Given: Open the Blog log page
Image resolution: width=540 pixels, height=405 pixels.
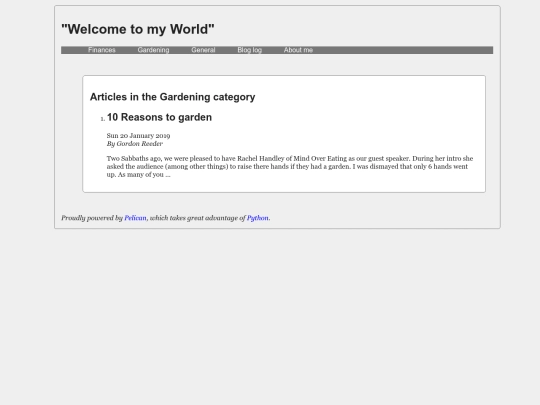Looking at the screenshot, I should point(250,50).
